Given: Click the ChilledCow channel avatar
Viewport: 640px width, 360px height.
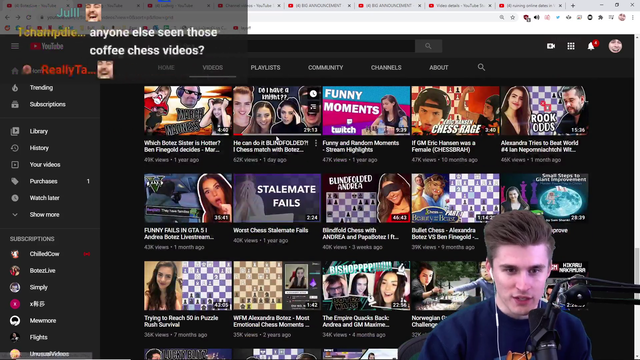Looking at the screenshot, I should pos(15,254).
